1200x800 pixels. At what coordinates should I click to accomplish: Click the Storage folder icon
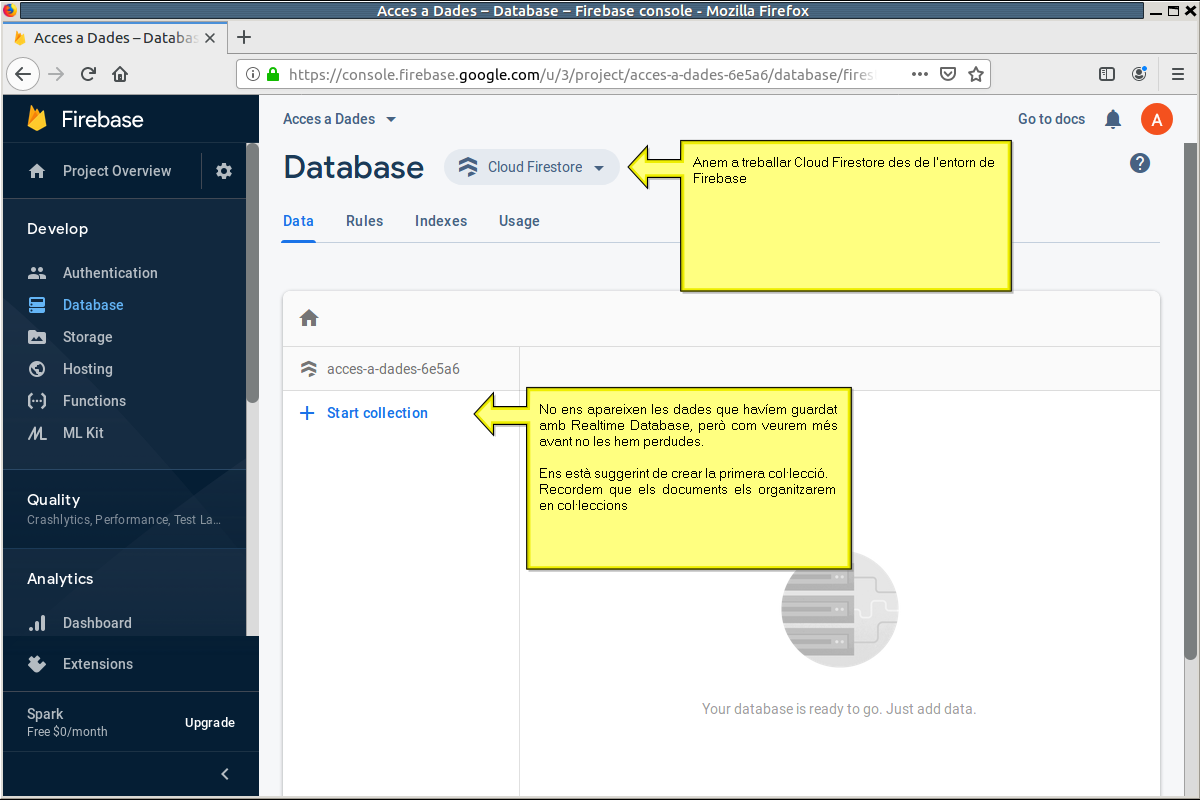click(x=37, y=337)
